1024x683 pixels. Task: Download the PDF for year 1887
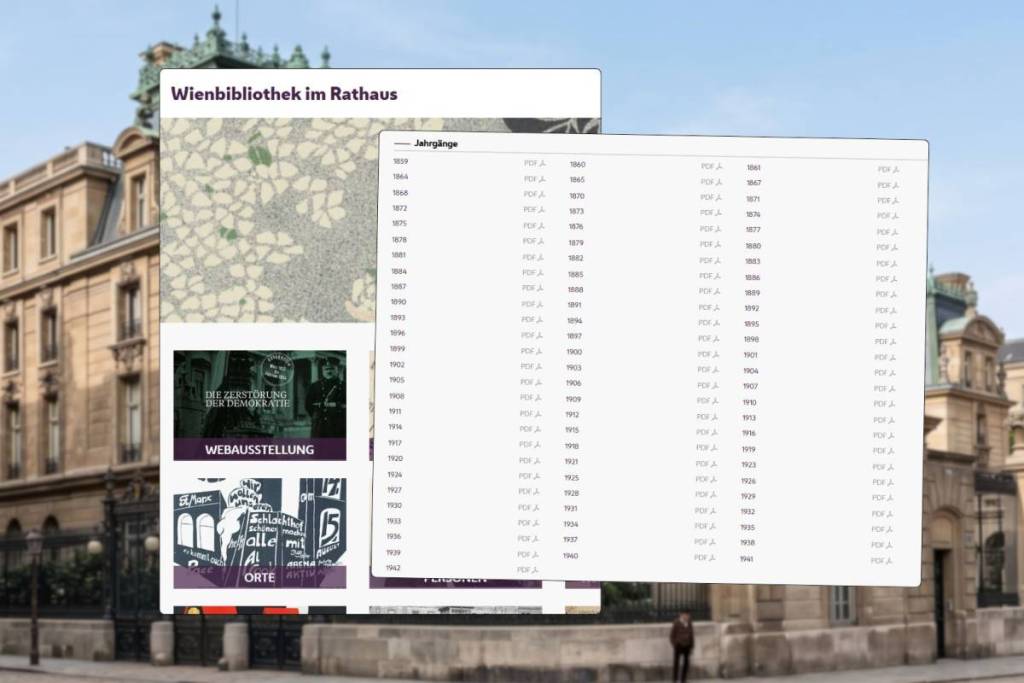point(533,288)
